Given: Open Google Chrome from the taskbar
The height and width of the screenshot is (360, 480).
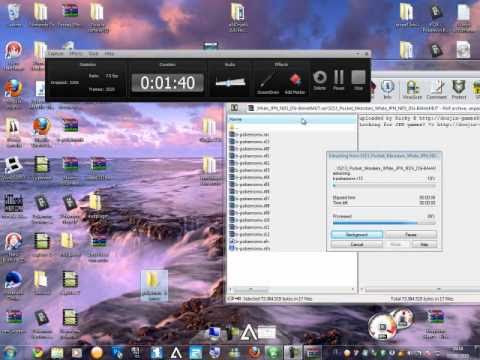Looking at the screenshot, I should point(37,352).
